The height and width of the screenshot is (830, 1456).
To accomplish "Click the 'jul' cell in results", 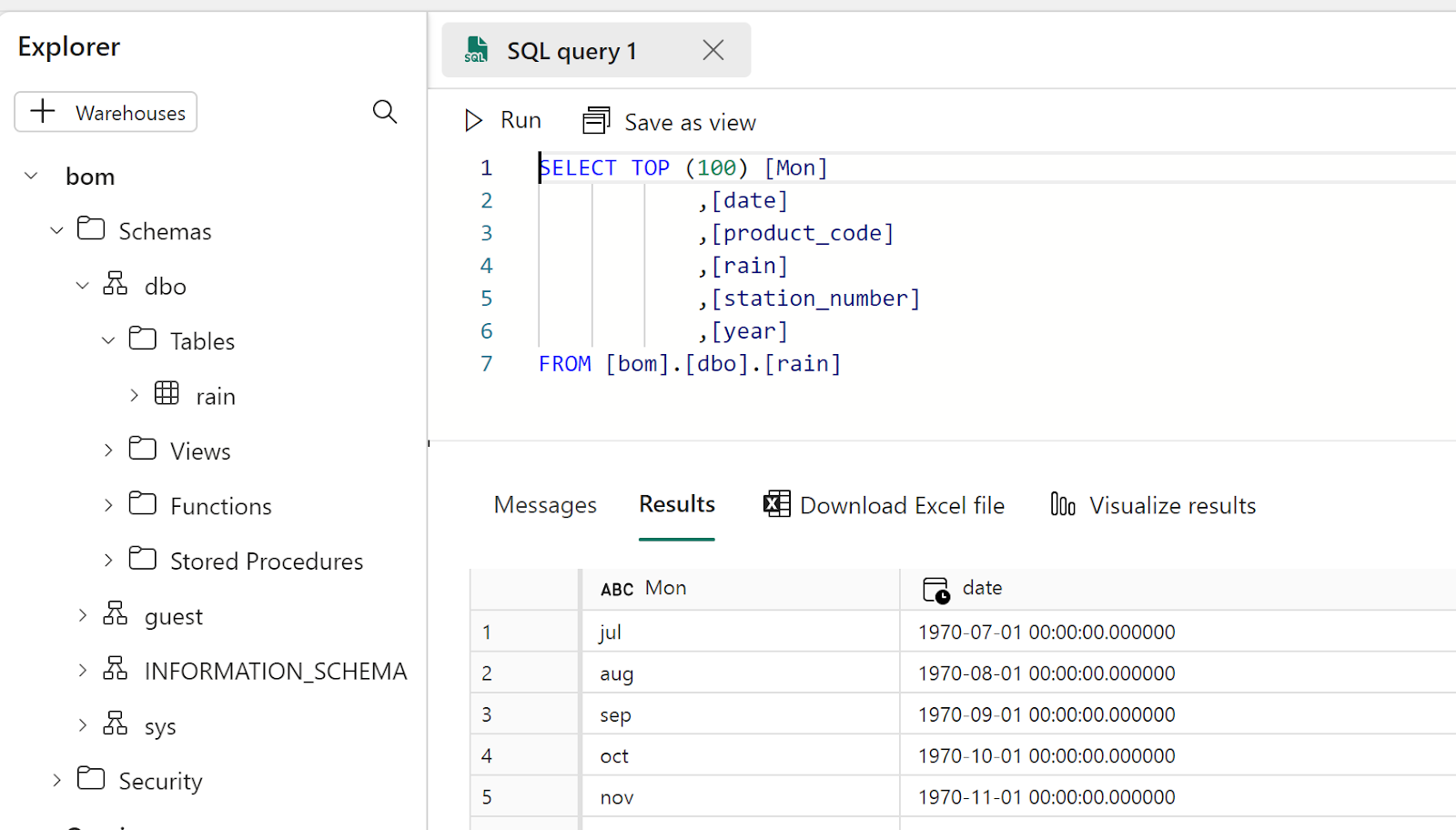I will pyautogui.click(x=741, y=632).
